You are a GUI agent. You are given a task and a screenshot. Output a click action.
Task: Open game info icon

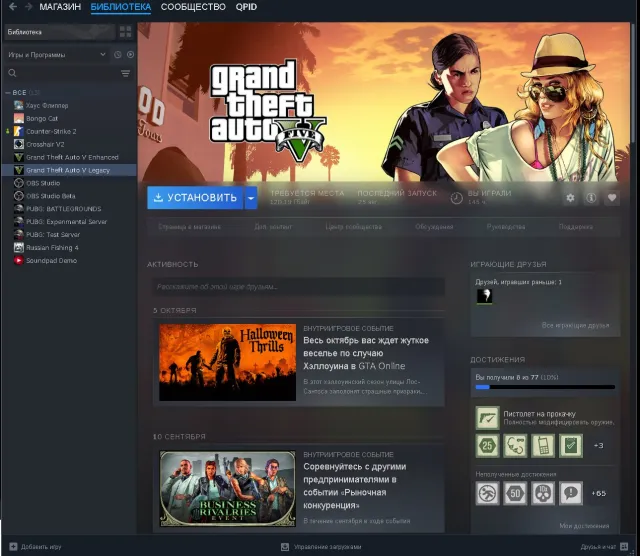591,198
